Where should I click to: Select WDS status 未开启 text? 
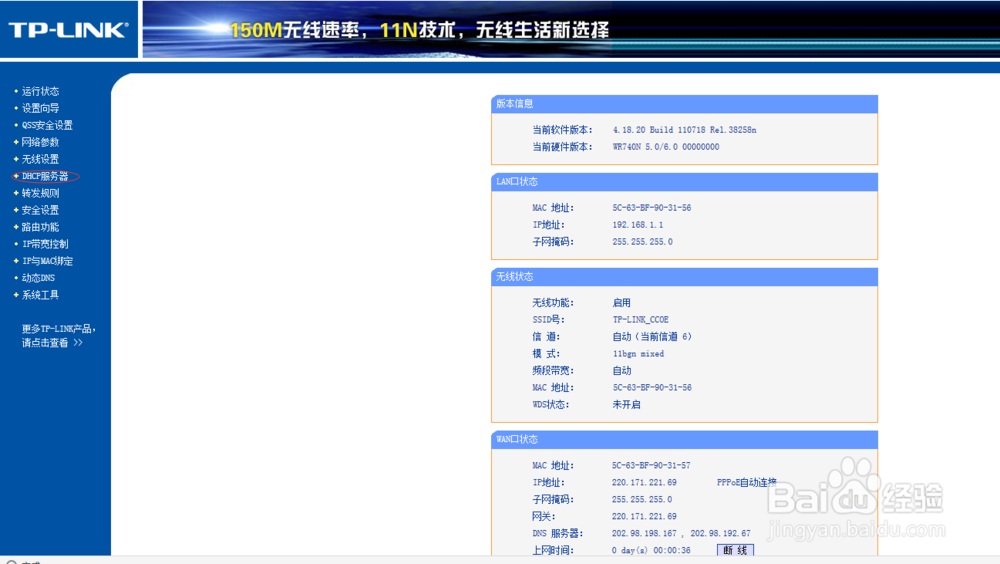[x=626, y=404]
